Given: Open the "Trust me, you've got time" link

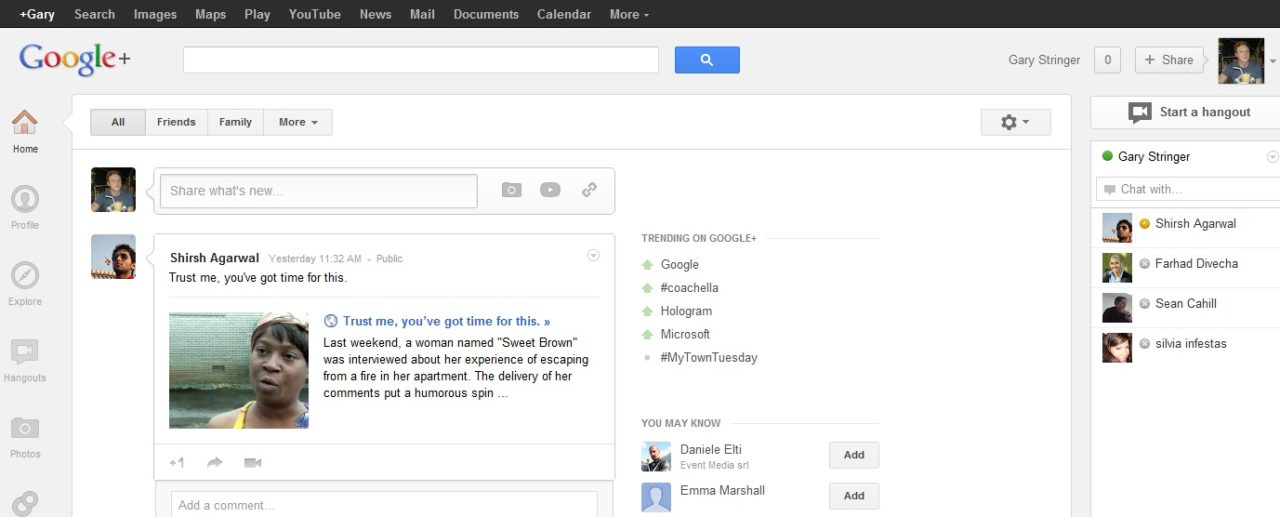Looking at the screenshot, I should point(446,321).
